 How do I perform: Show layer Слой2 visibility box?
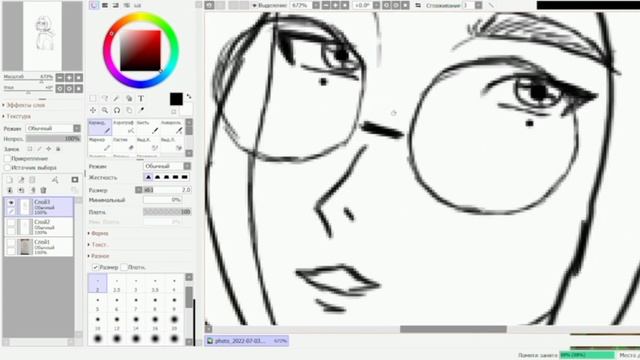point(11,222)
